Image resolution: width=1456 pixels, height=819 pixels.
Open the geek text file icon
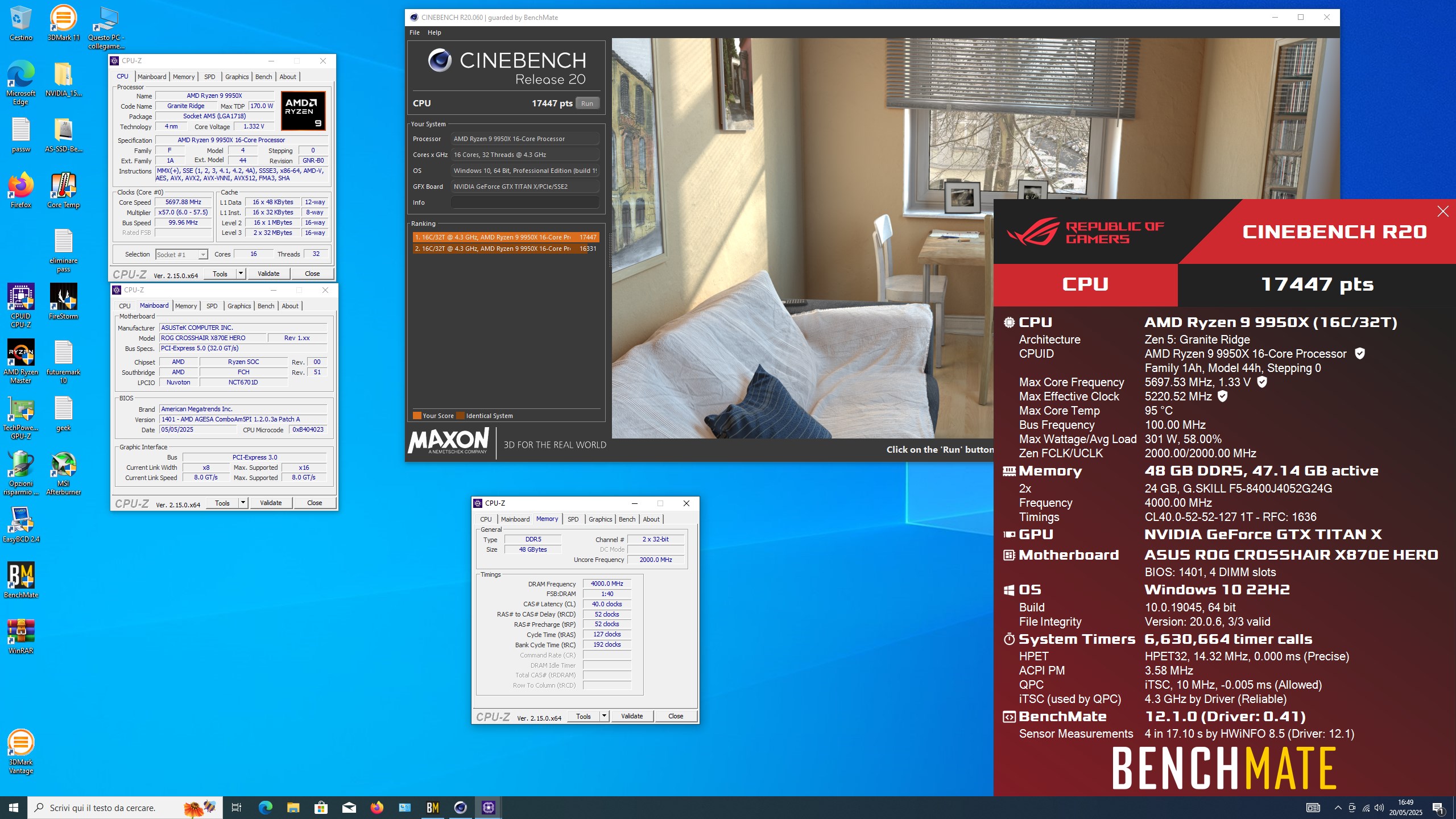[63, 413]
